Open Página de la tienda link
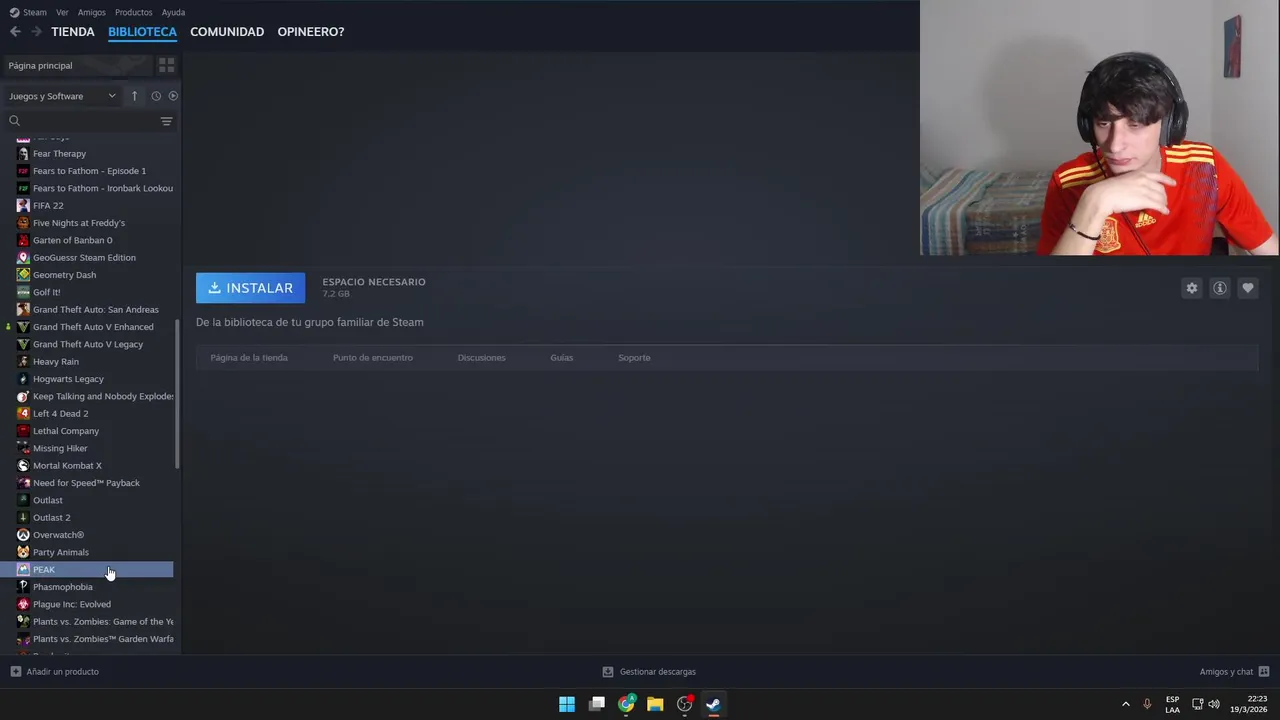Screen dimensions: 1280x720 [x=249, y=358]
